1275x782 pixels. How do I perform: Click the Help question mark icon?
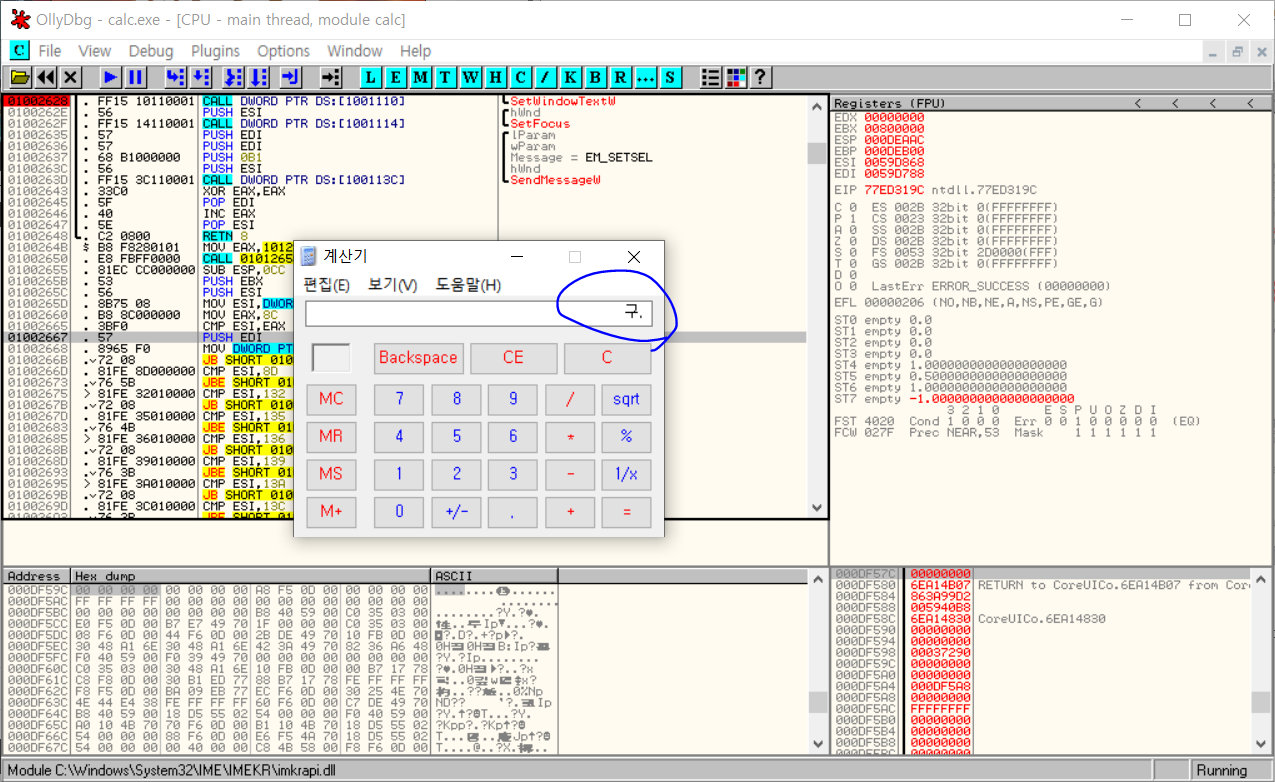760,77
